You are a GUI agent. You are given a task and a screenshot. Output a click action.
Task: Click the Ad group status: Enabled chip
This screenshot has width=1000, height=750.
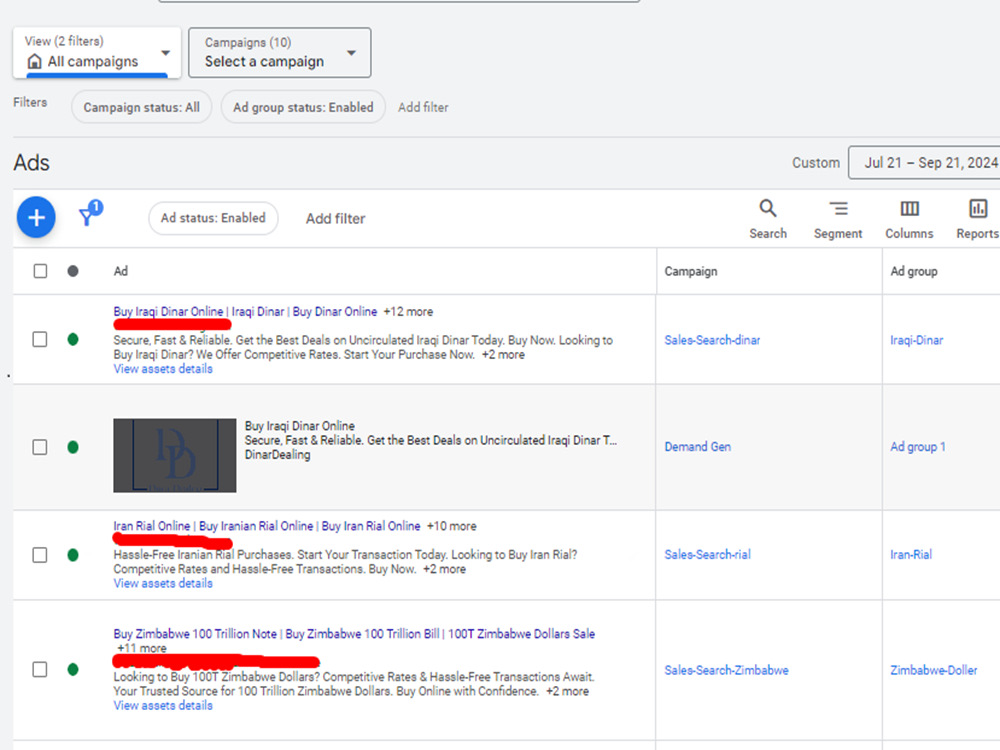[303, 107]
